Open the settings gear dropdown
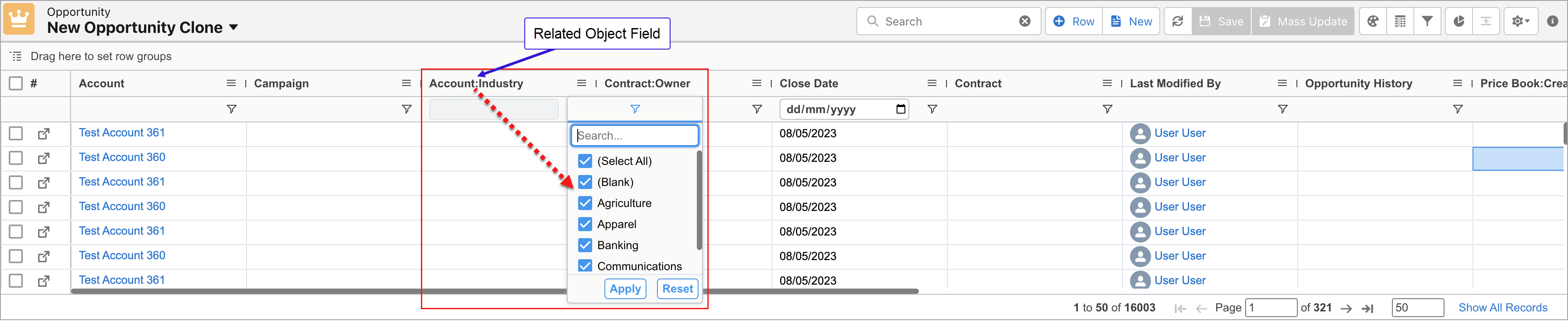This screenshot has height=325, width=1568. point(1520,21)
